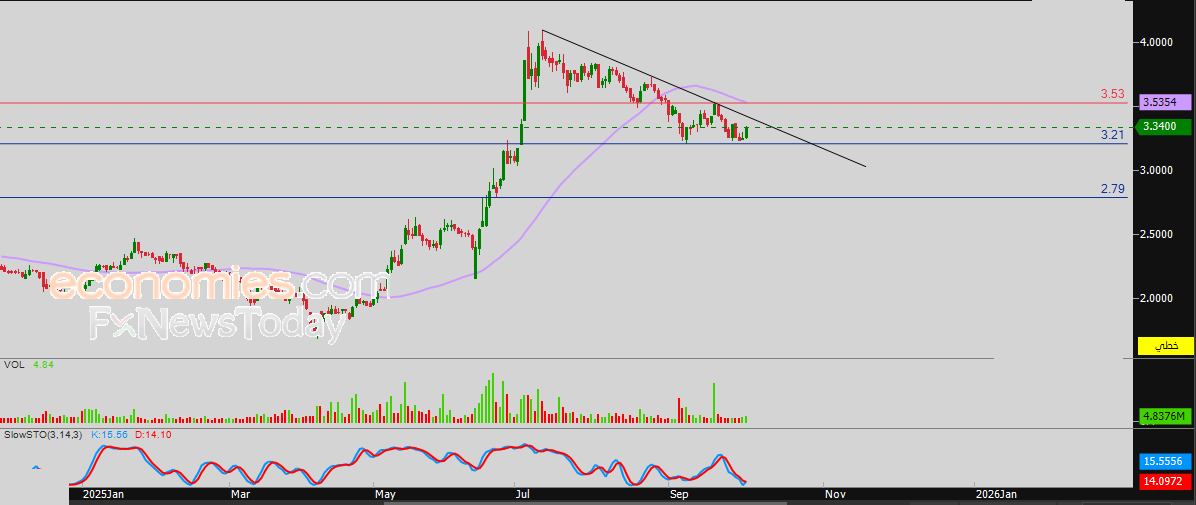Viewport: 1196px width, 505px height.
Task: Click the yellow خطي scale button
Action: [x=1165, y=346]
